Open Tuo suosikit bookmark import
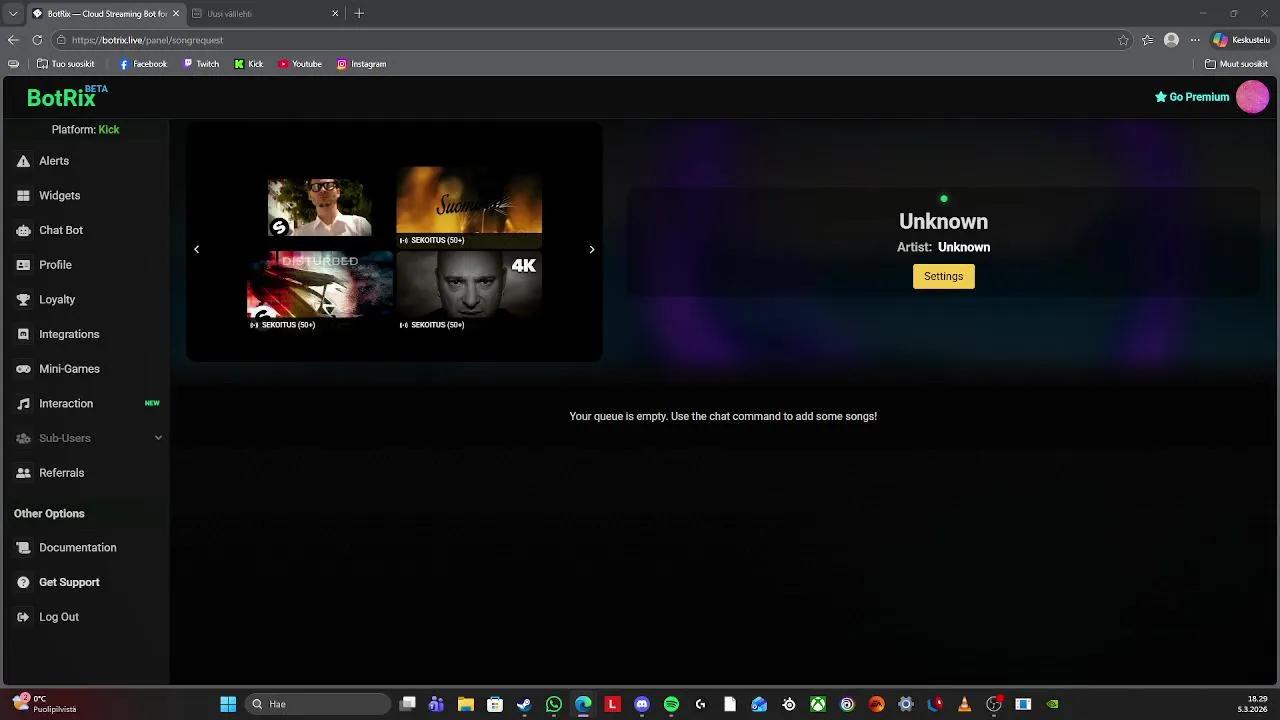The width and height of the screenshot is (1280, 720). [66, 64]
